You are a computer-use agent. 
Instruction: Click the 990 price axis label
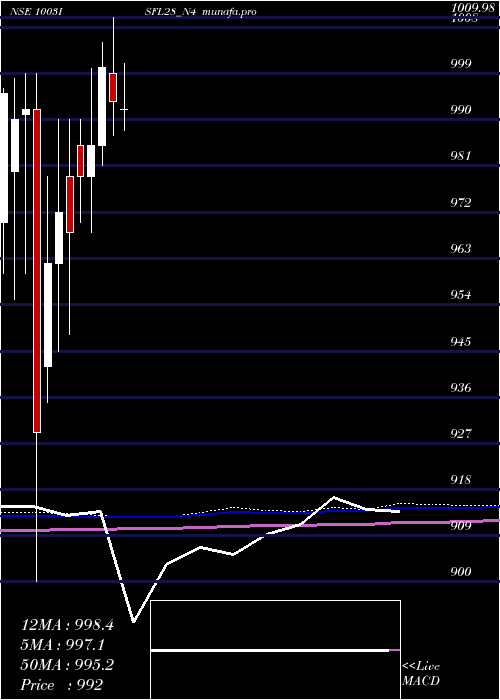461,109
